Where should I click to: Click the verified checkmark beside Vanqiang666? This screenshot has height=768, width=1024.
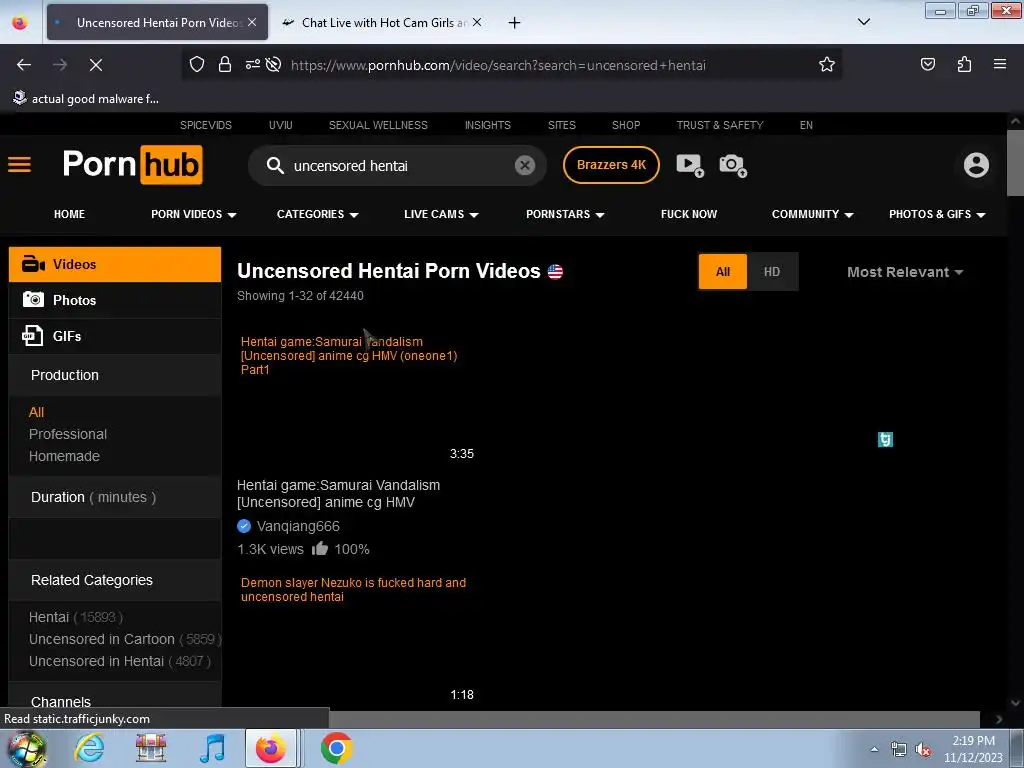(x=244, y=526)
